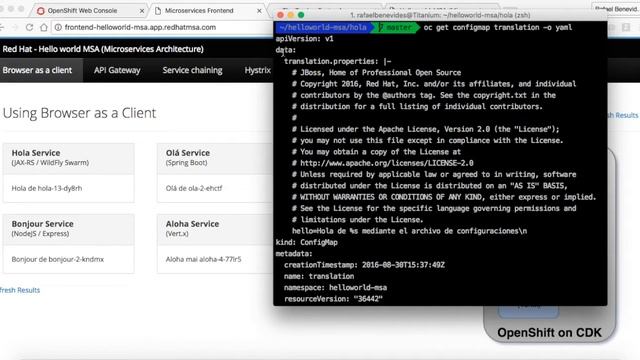Select the Aloha Service card heading

[x=192, y=224]
